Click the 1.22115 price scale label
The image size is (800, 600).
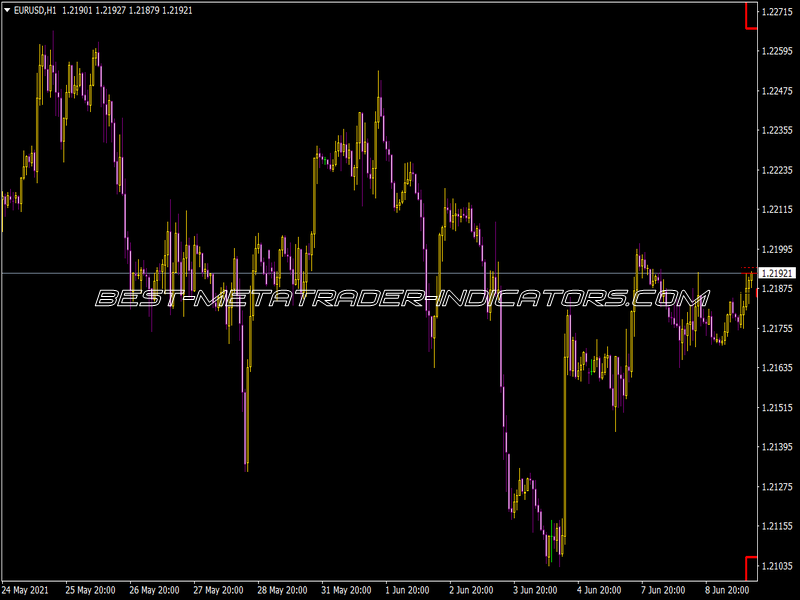777,209
